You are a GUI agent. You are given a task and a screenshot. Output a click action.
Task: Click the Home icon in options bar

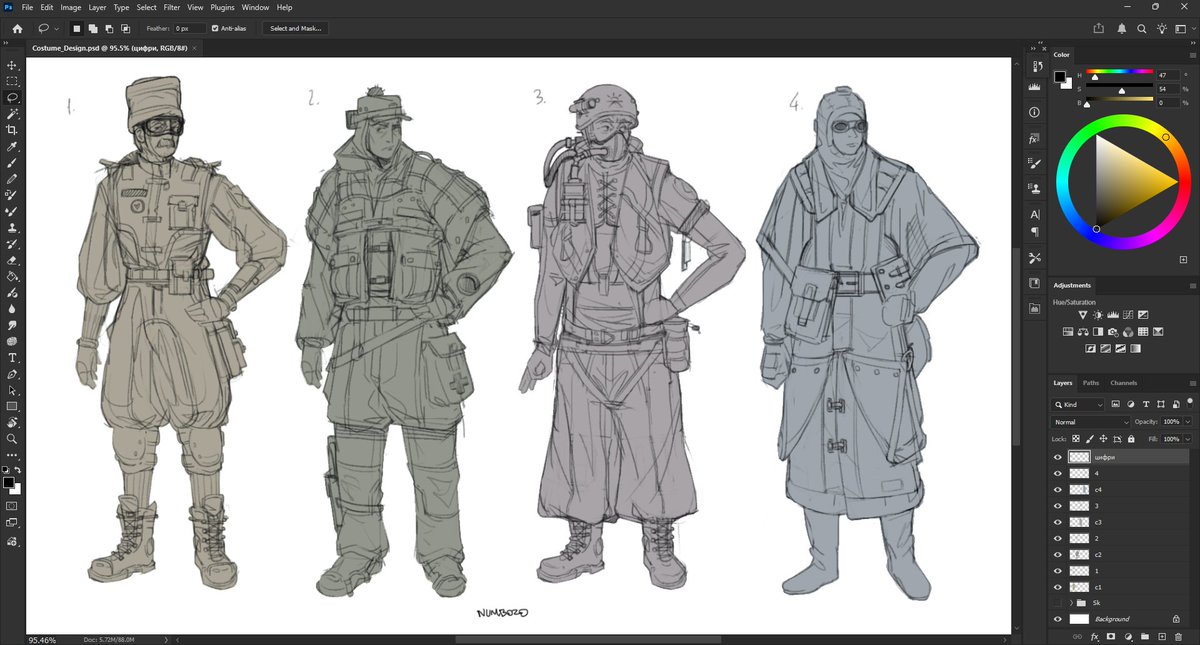[x=17, y=28]
